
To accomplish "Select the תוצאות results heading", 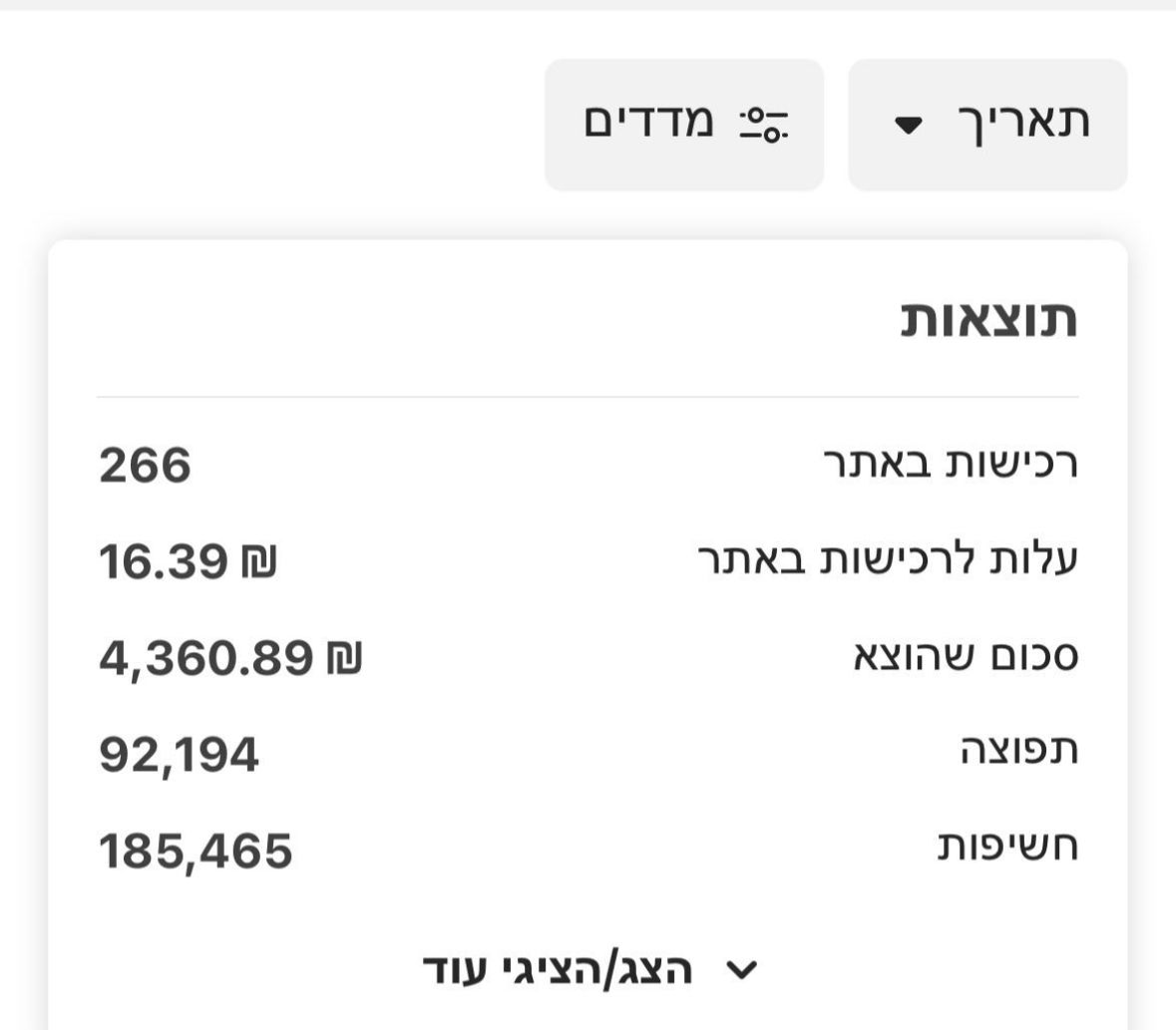I will pos(988,321).
